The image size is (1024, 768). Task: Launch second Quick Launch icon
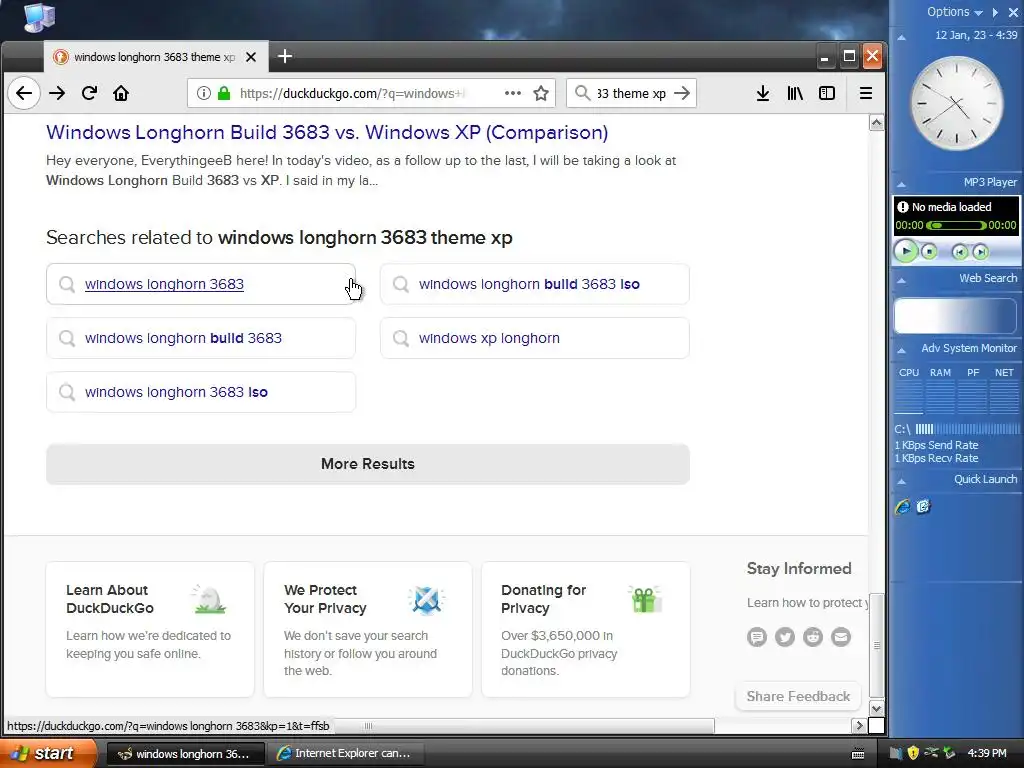click(923, 506)
